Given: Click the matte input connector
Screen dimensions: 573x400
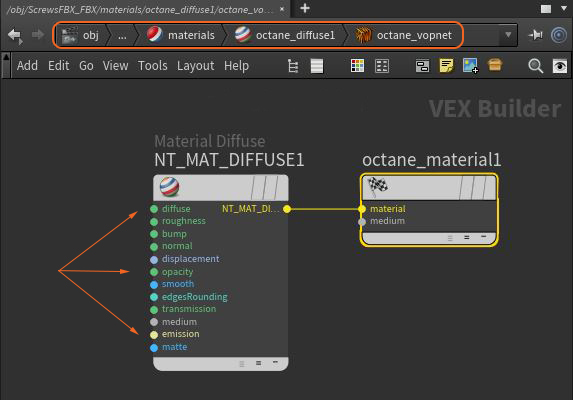Looking at the screenshot, I should [154, 348].
